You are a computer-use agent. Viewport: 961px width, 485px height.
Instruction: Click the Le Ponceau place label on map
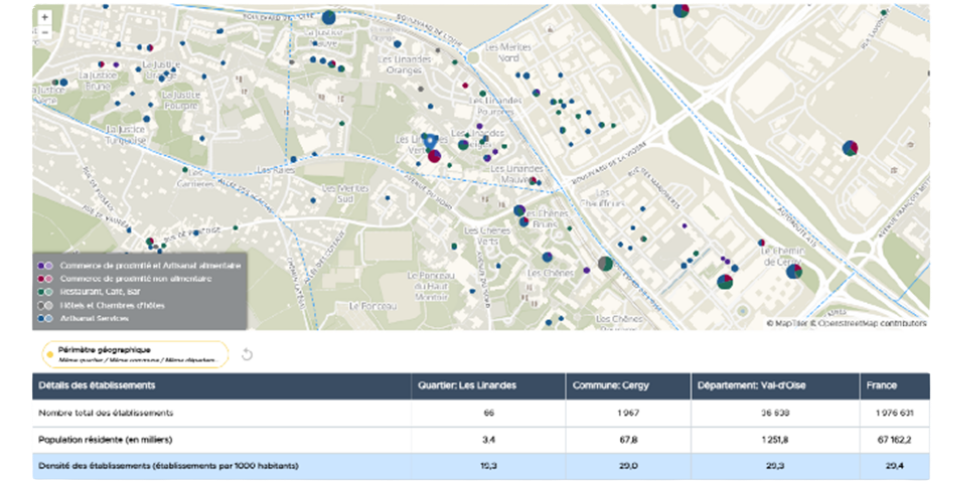(x=373, y=305)
